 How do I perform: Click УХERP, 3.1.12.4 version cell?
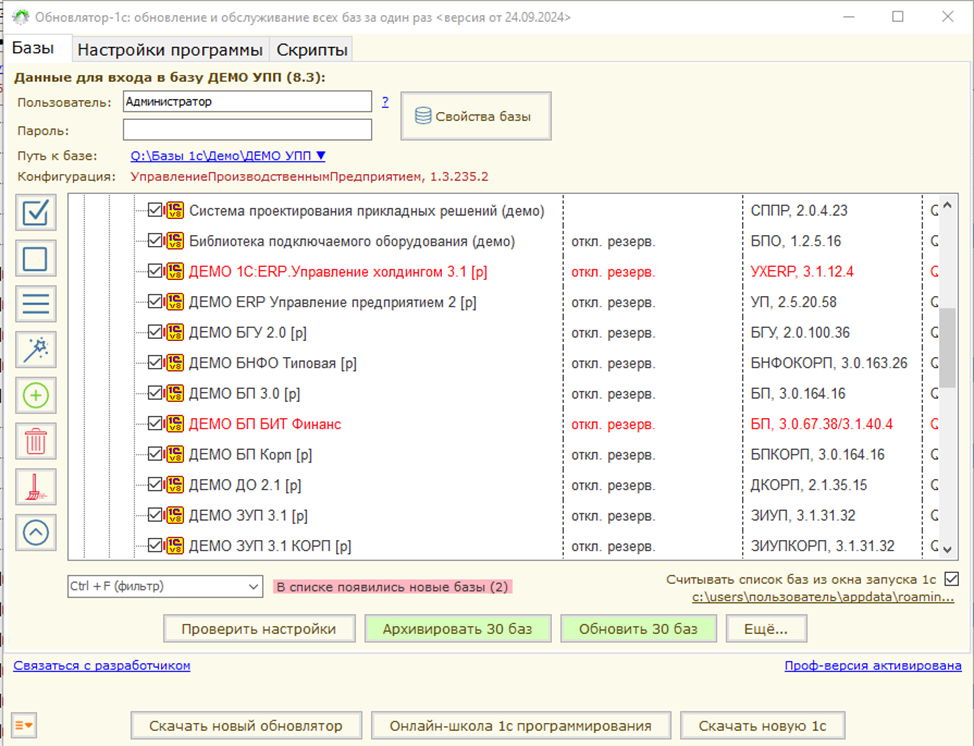[x=802, y=271]
